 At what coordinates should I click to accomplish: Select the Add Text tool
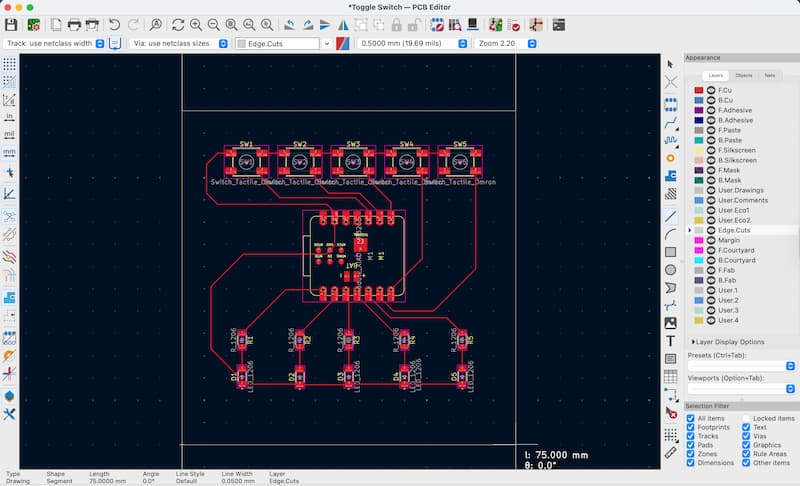pyautogui.click(x=670, y=340)
